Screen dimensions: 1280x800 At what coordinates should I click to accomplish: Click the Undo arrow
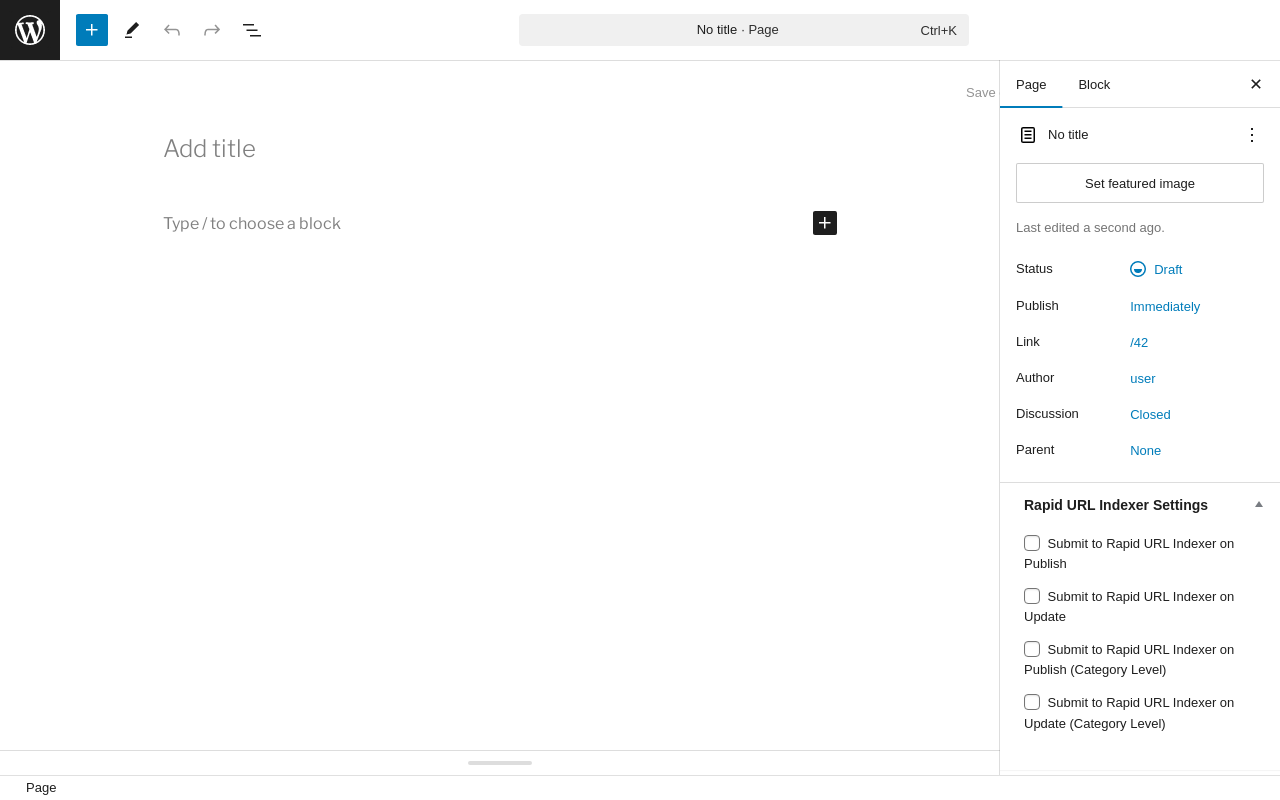(172, 30)
